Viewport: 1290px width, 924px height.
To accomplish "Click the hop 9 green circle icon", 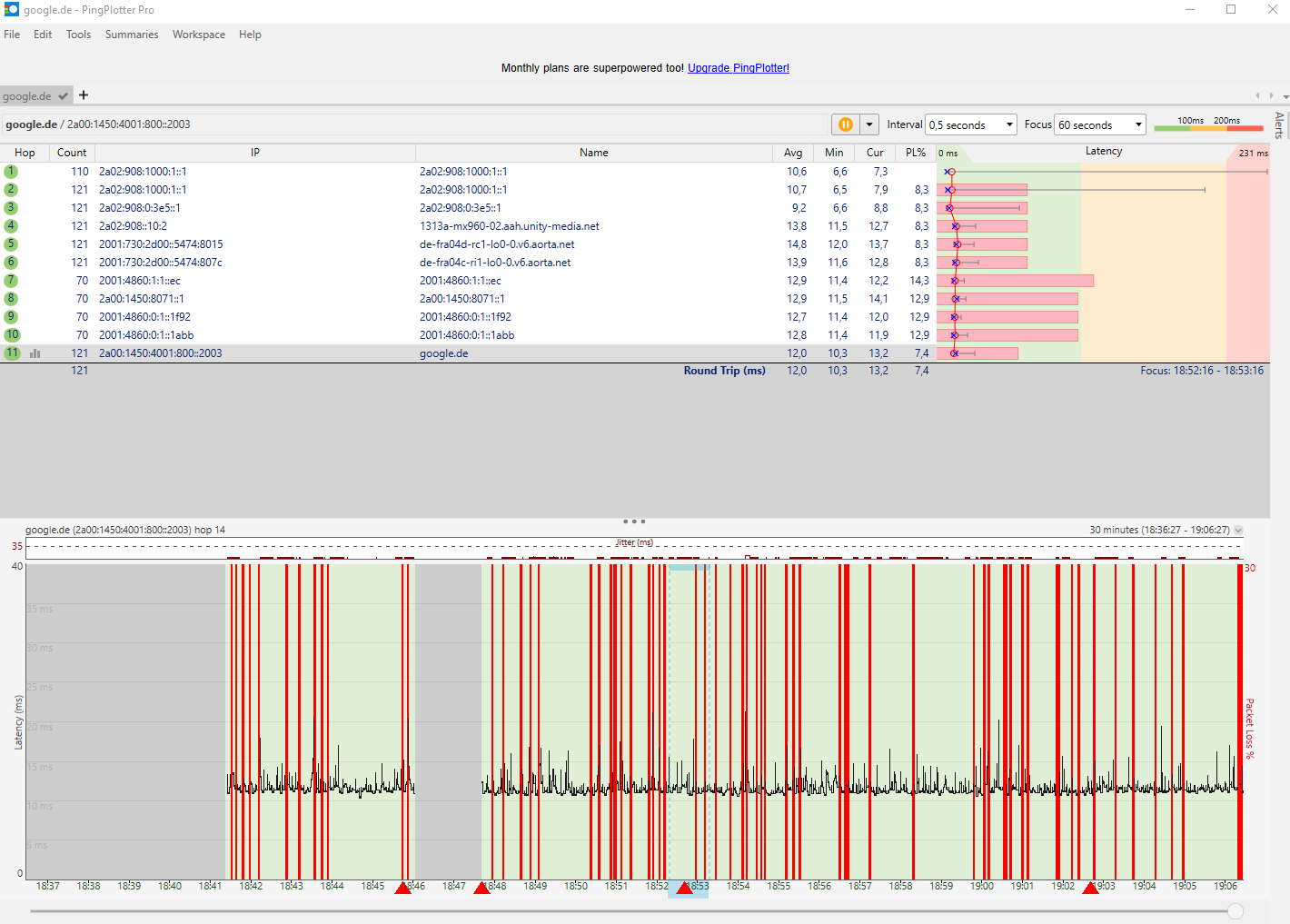I will pyautogui.click(x=11, y=317).
